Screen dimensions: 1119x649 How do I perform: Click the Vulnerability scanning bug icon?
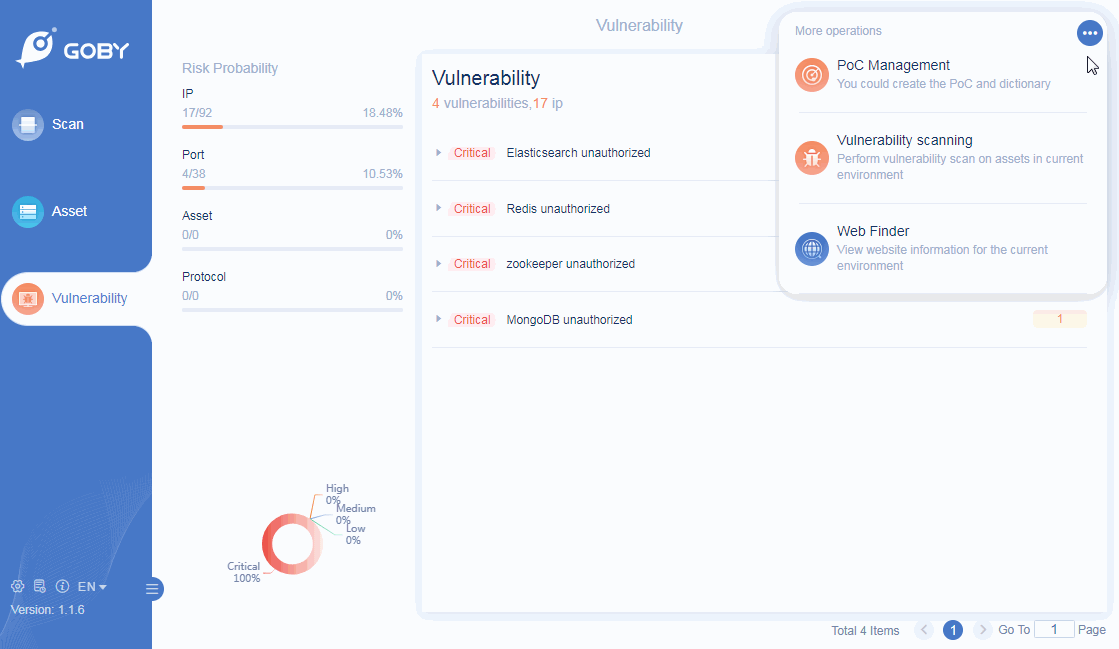[812, 157]
